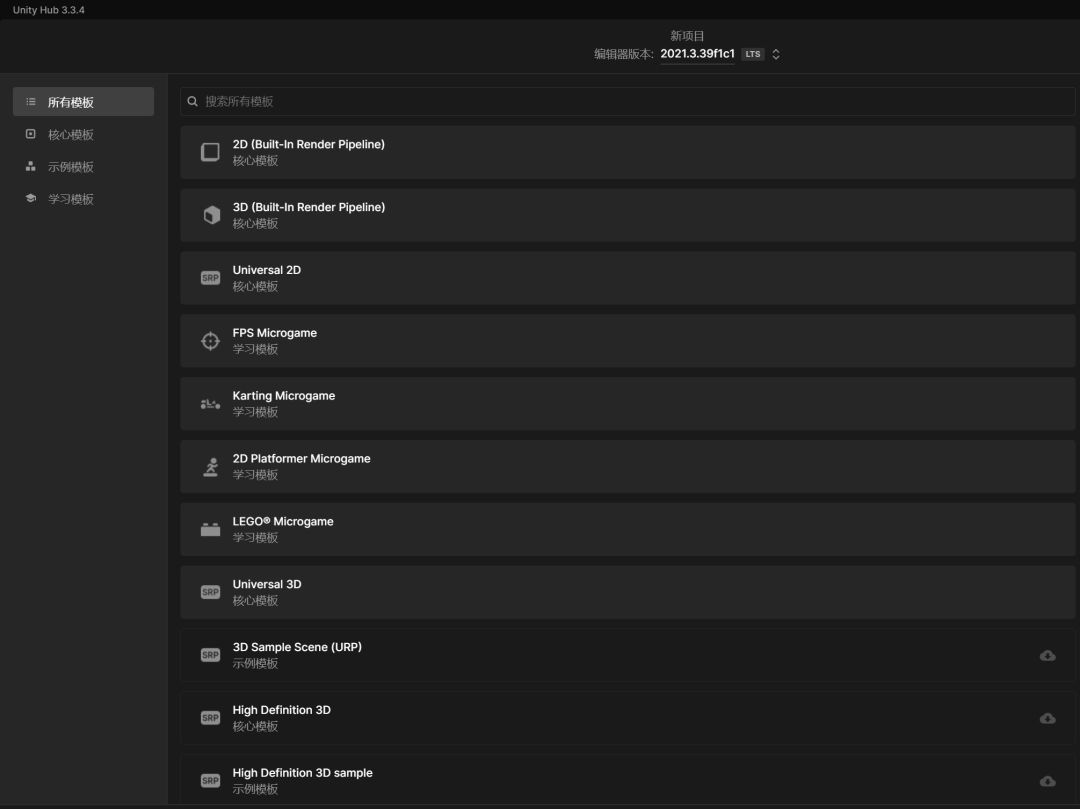Choose the Universal 2D template
1080x809 pixels.
click(x=627, y=278)
